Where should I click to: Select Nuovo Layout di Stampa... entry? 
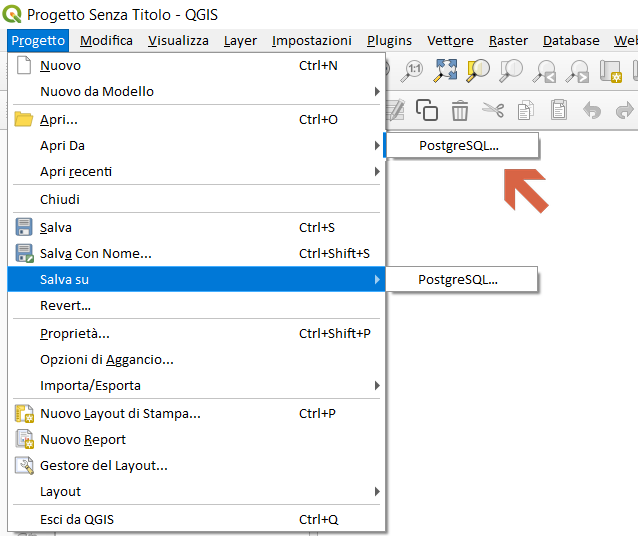pyautogui.click(x=120, y=414)
